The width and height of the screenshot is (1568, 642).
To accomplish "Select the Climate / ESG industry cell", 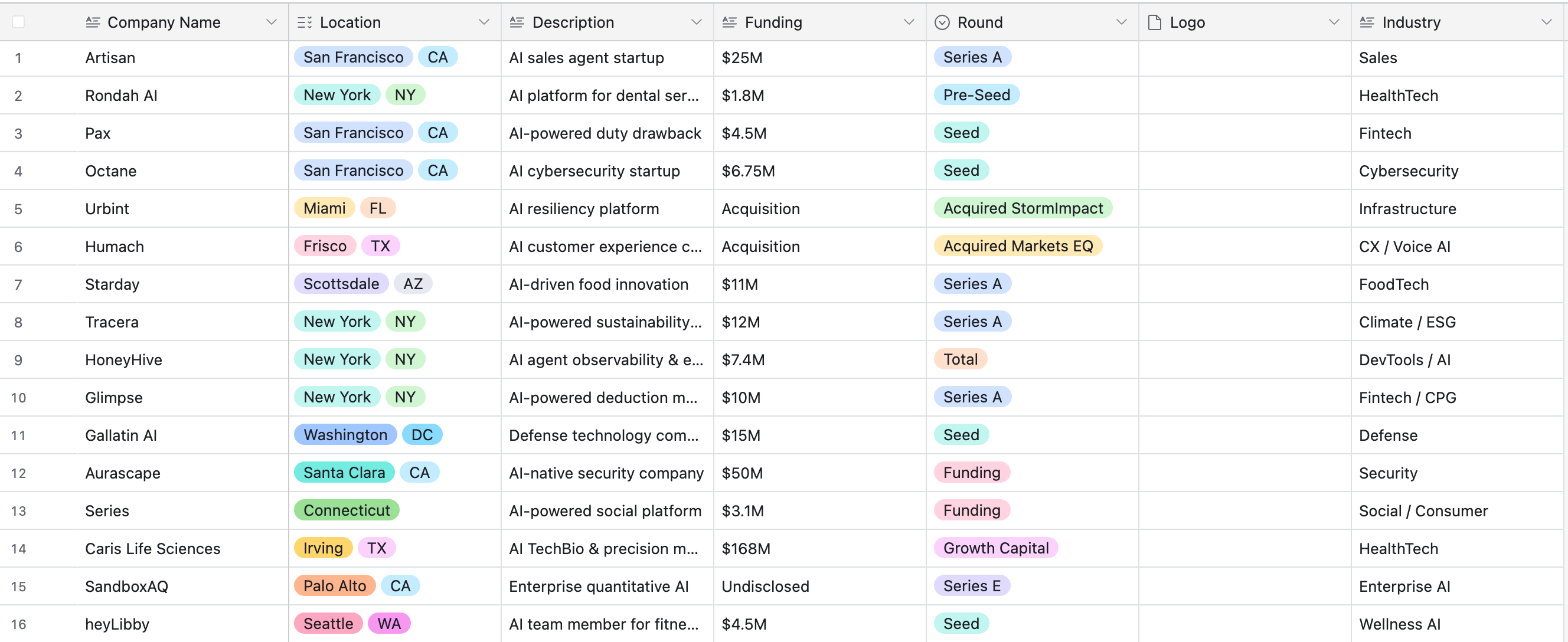I will pyautogui.click(x=1457, y=322).
